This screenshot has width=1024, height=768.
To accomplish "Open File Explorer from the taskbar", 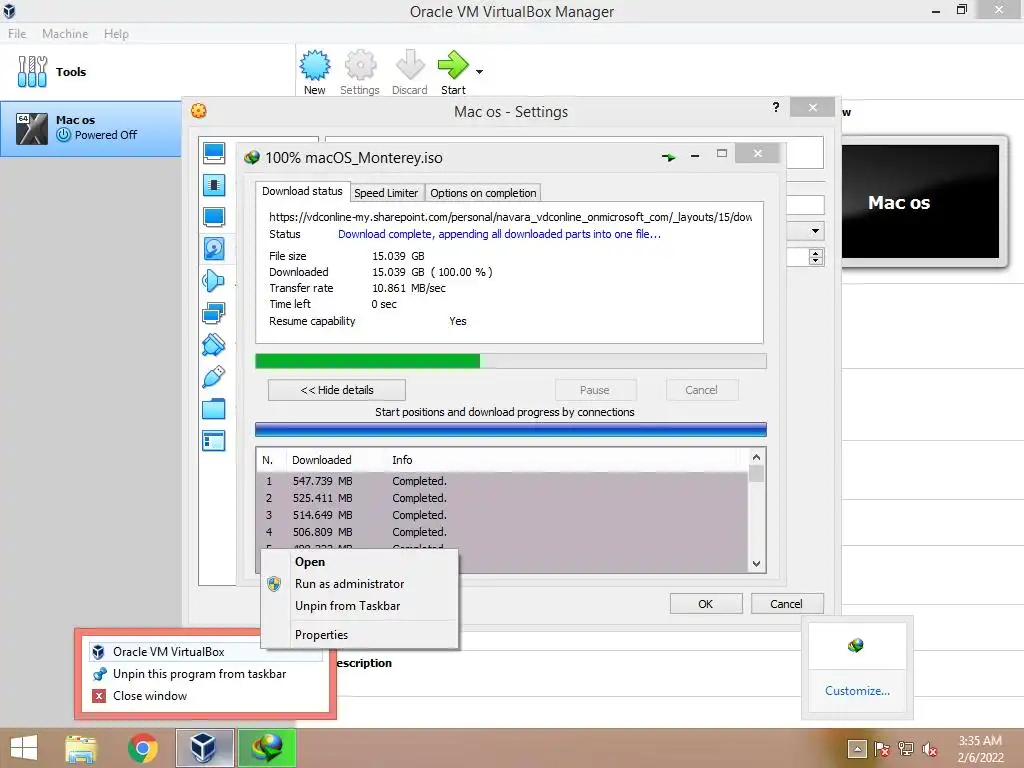I will 82,748.
